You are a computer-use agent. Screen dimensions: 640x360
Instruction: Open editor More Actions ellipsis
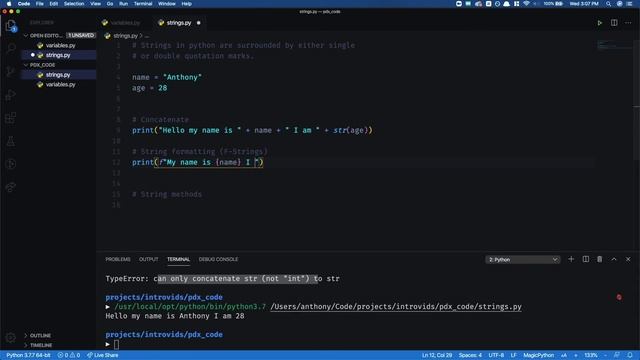[x=628, y=23]
